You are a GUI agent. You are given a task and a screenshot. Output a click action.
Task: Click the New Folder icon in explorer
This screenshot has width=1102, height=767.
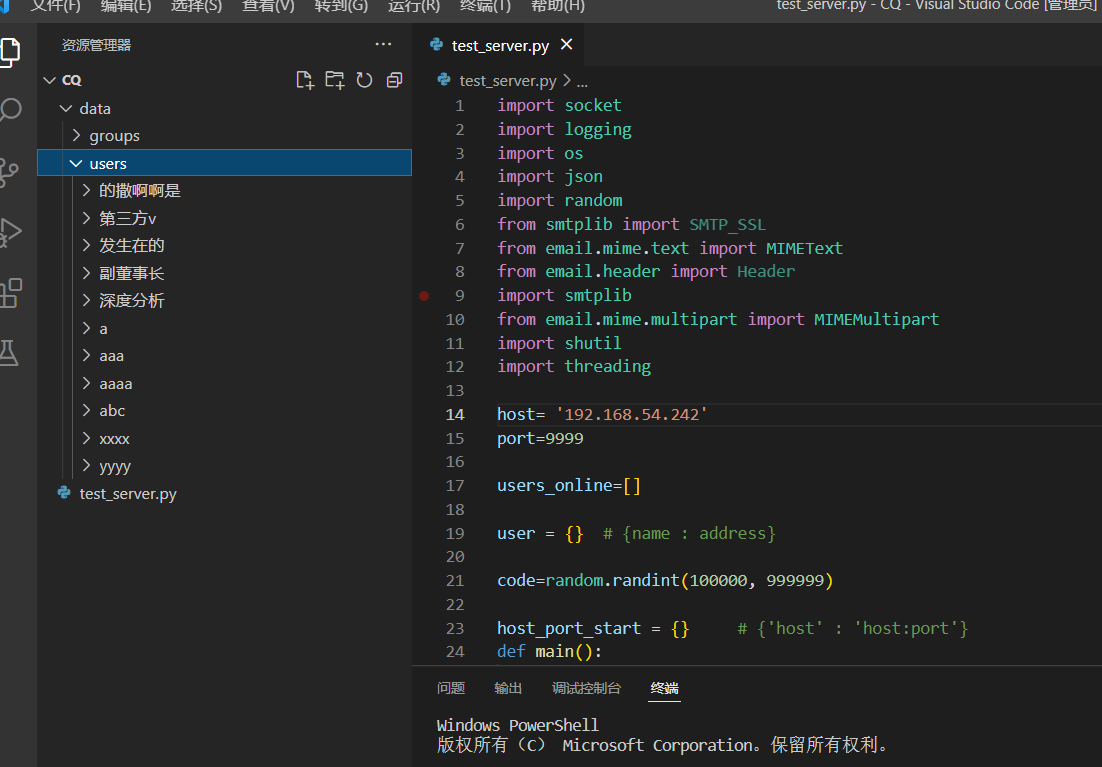point(335,80)
